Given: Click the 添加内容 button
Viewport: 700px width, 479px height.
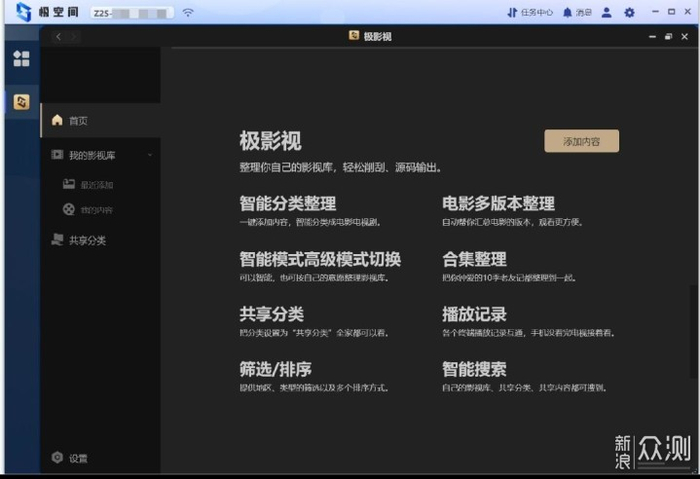Looking at the screenshot, I should coord(581,141).
